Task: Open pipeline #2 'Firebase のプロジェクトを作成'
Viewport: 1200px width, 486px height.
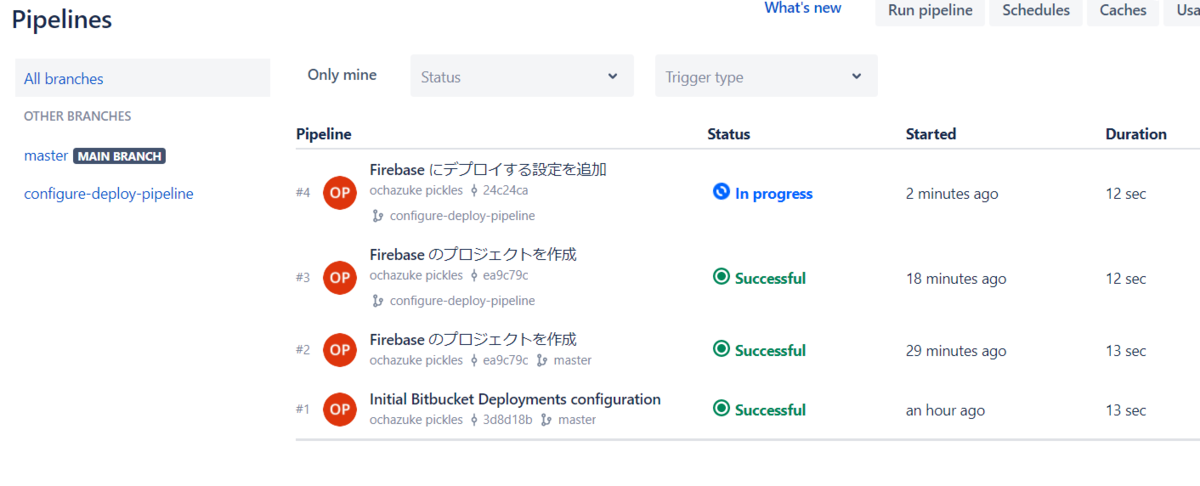Action: (473, 339)
